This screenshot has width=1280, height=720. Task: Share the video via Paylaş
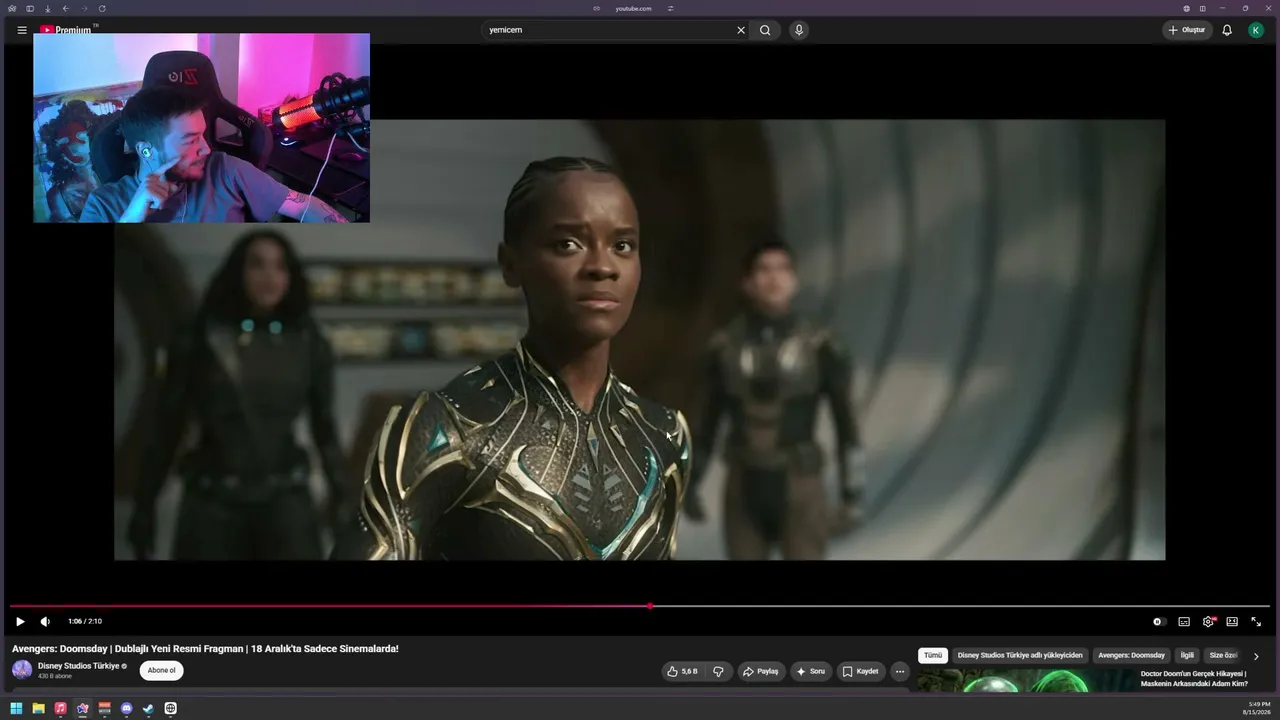point(761,671)
